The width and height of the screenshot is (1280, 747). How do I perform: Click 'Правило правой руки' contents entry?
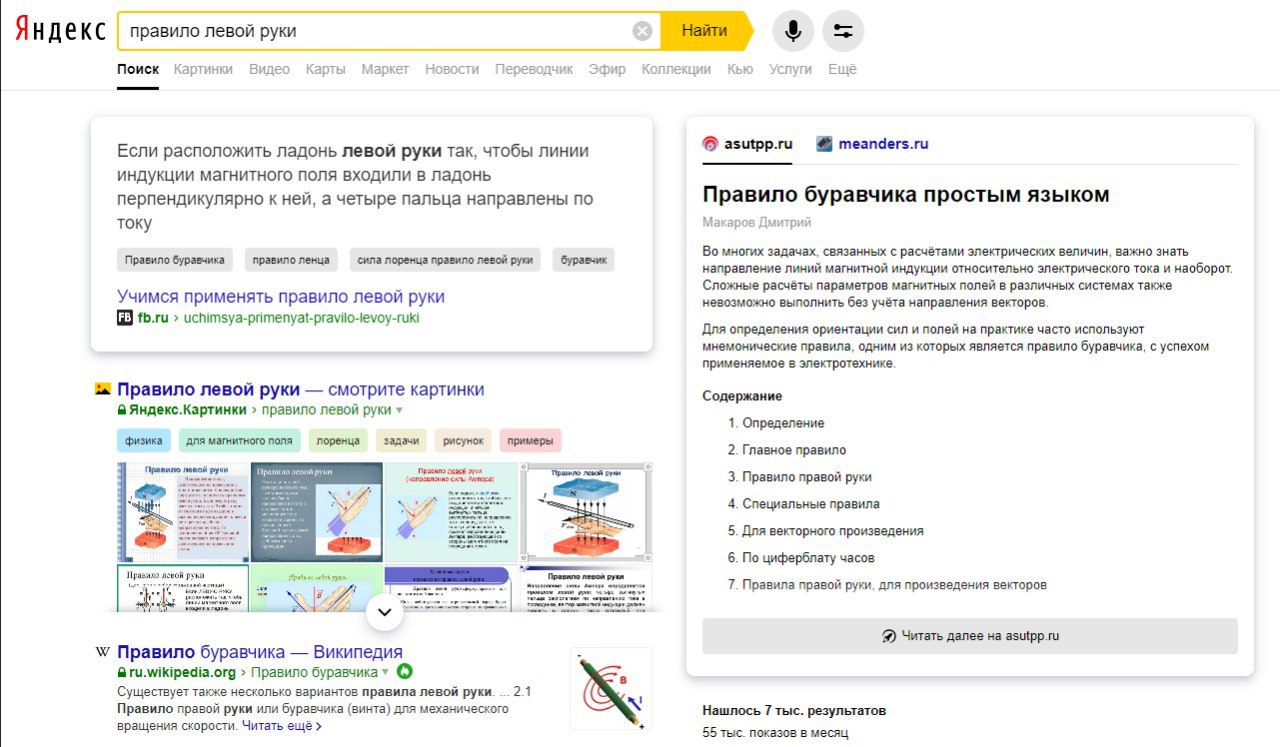pos(807,477)
